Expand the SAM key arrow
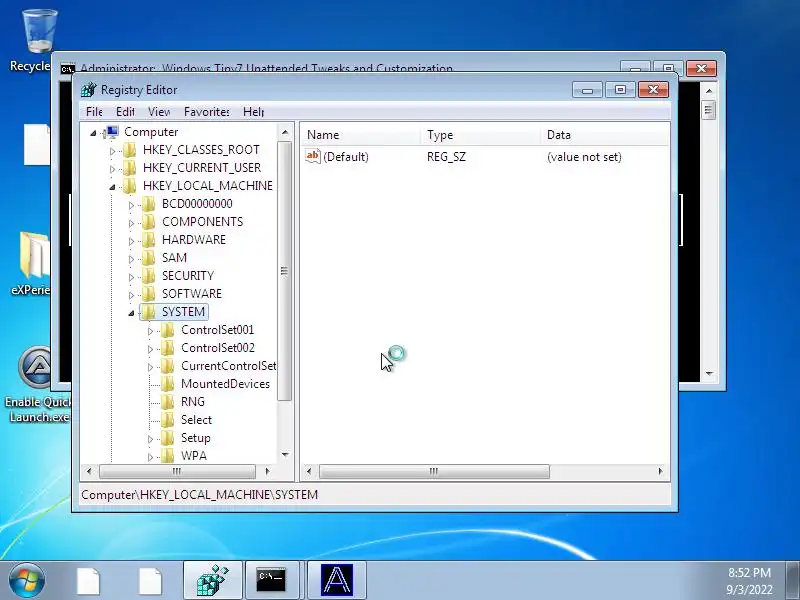This screenshot has height=600, width=800. (131, 259)
